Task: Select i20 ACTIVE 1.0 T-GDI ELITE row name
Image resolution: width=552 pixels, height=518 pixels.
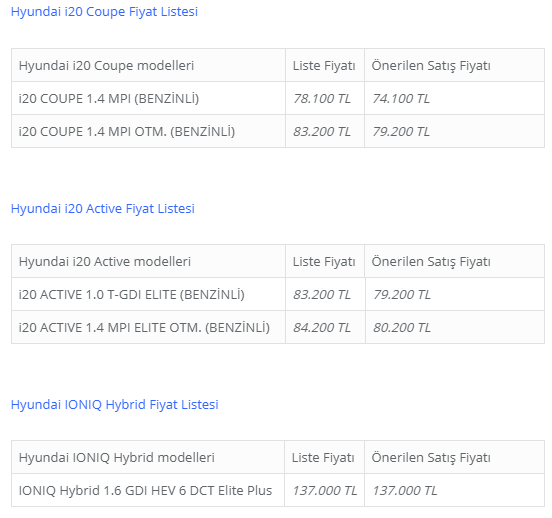Action: click(132, 294)
